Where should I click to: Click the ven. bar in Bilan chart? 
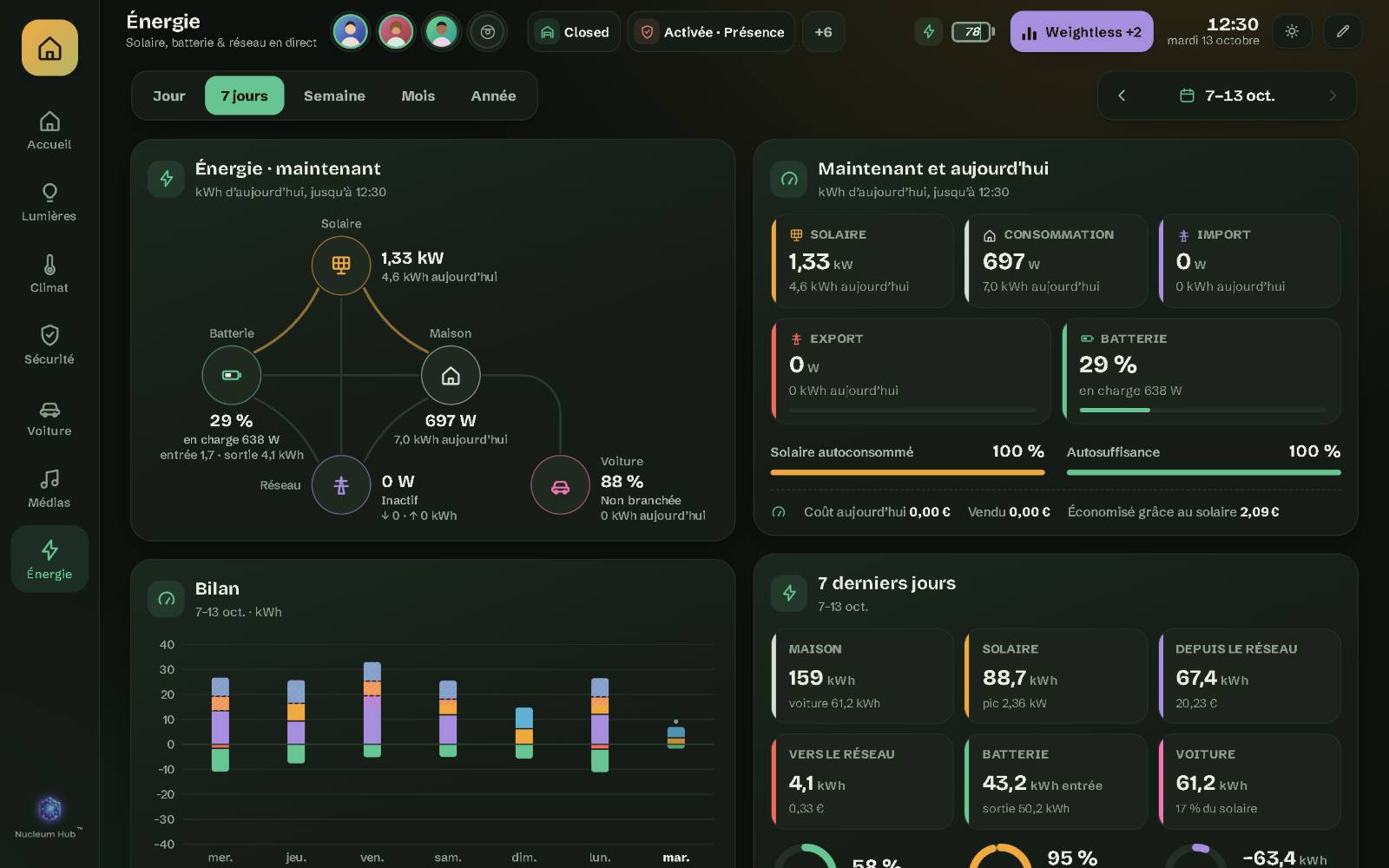(372, 709)
